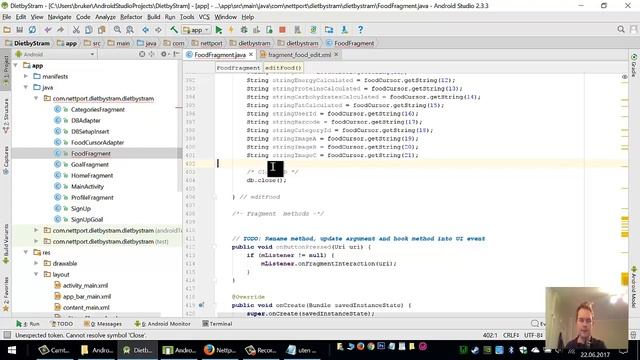Open the VCS menu
640x360 pixels.
click(204, 17)
